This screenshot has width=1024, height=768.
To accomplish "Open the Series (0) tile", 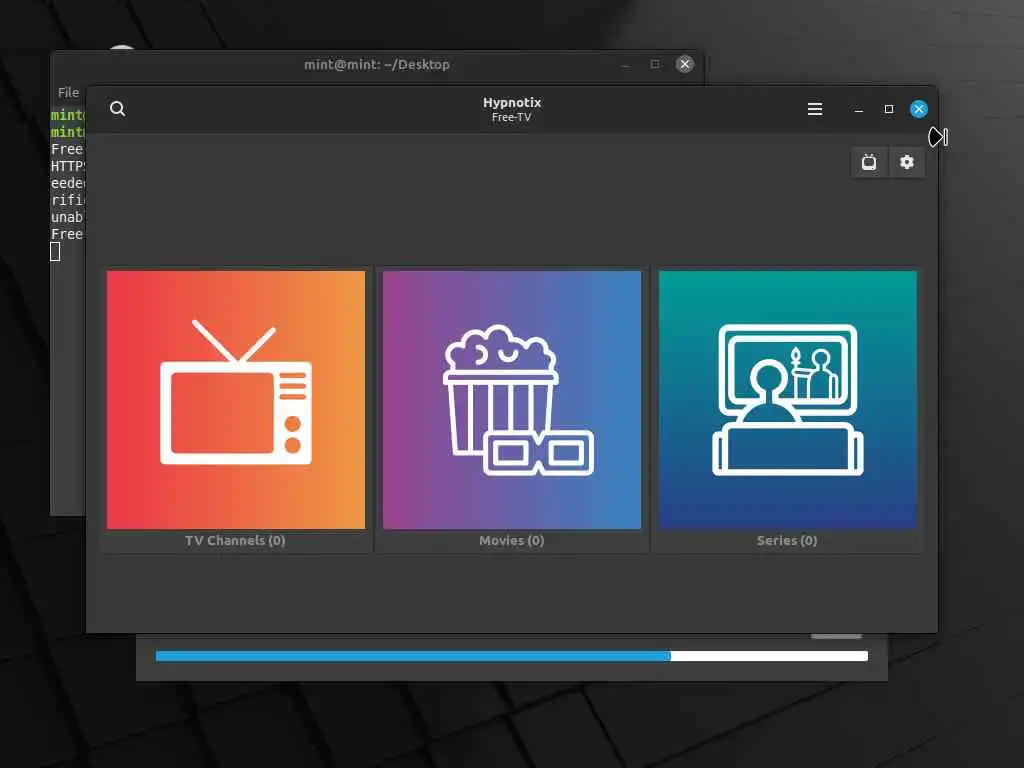I will click(x=788, y=409).
